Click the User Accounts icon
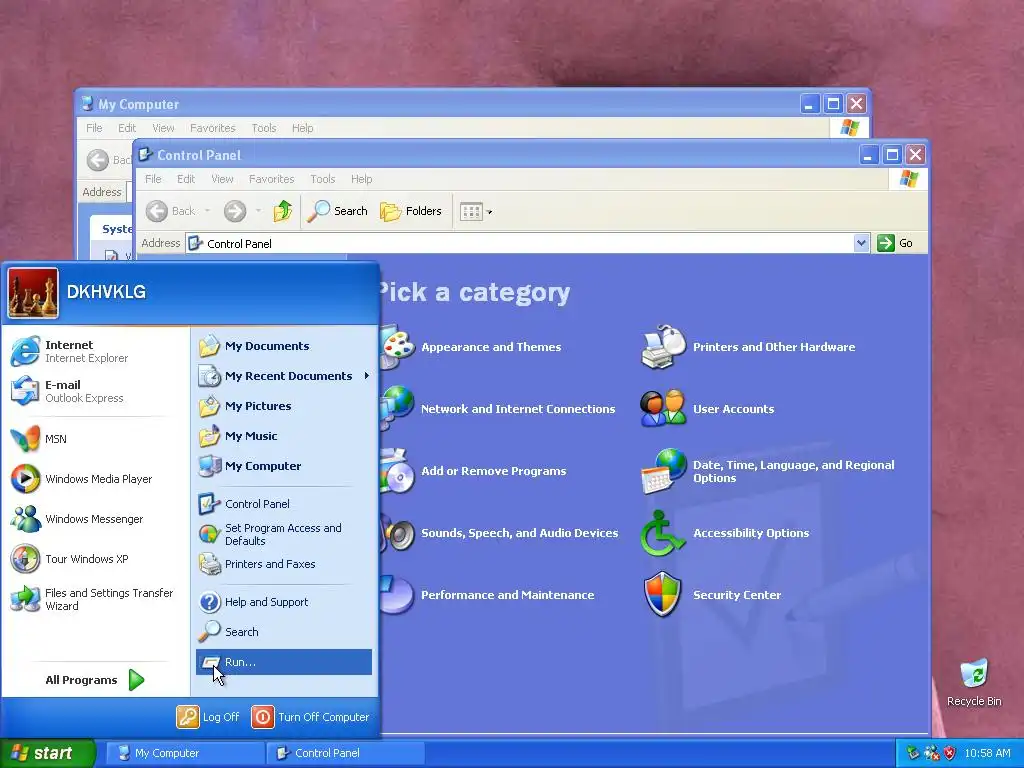This screenshot has width=1024, height=768. [x=664, y=409]
